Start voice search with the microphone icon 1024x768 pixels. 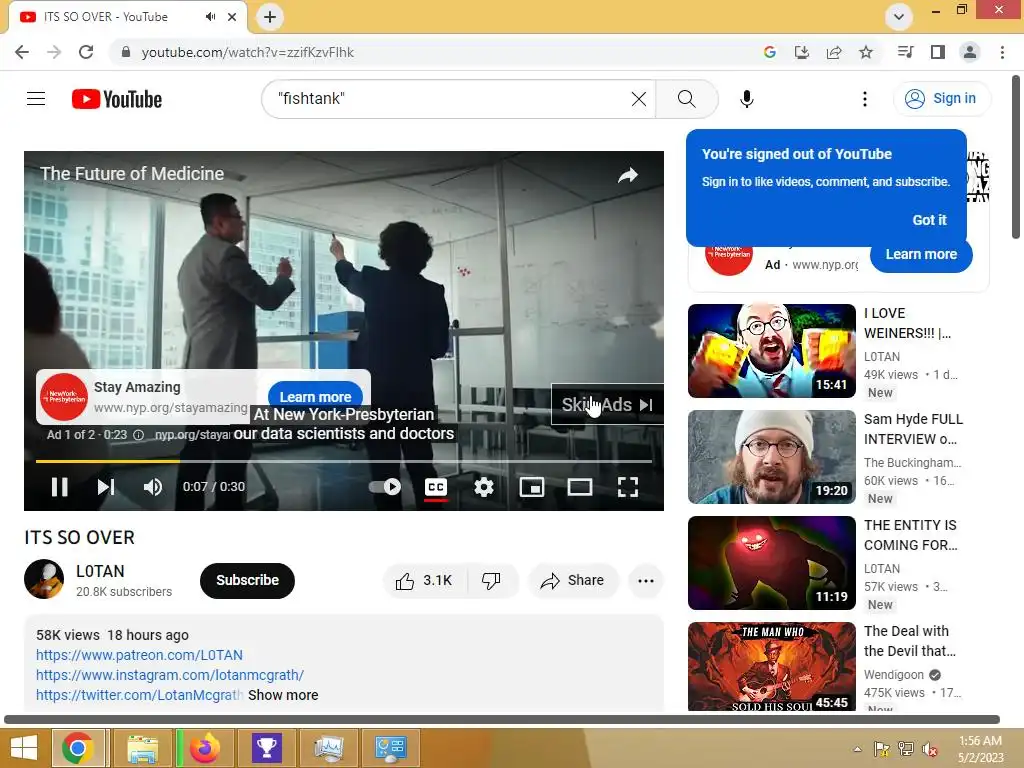point(746,99)
